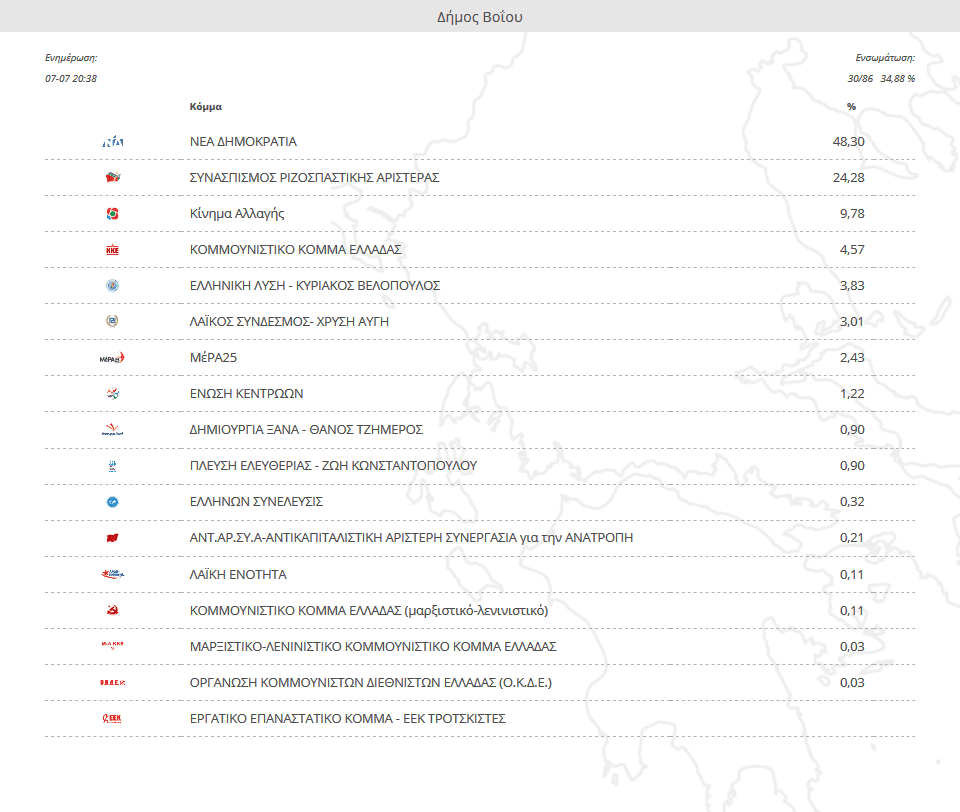Click the Κόμμα column header
The image size is (960, 812).
(206, 107)
